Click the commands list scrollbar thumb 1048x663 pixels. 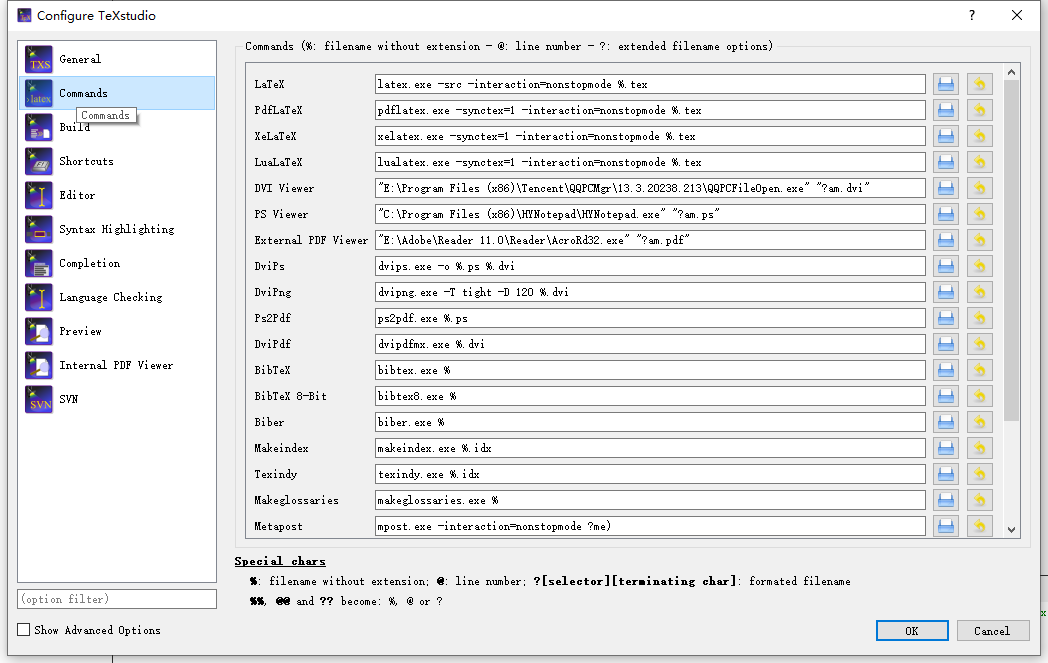coord(1011,251)
